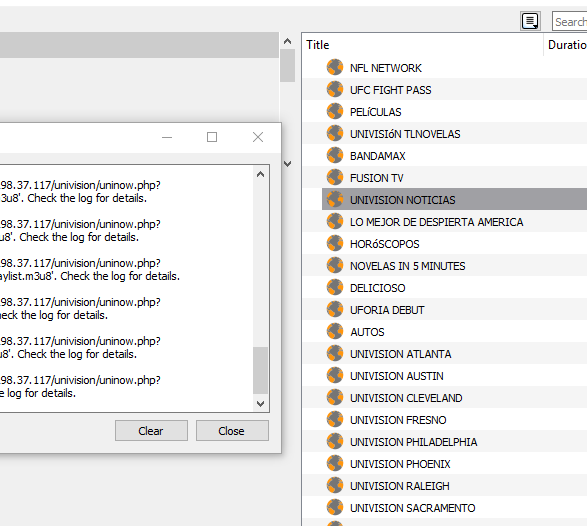Select the highlighted row in left panel

pyautogui.click(x=139, y=45)
